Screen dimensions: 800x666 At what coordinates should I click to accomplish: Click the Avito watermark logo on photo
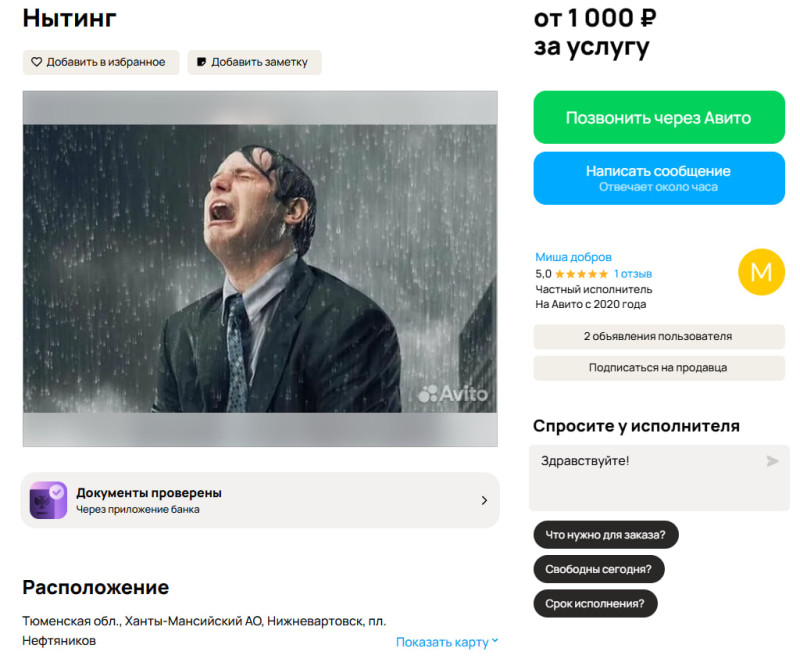click(x=453, y=393)
